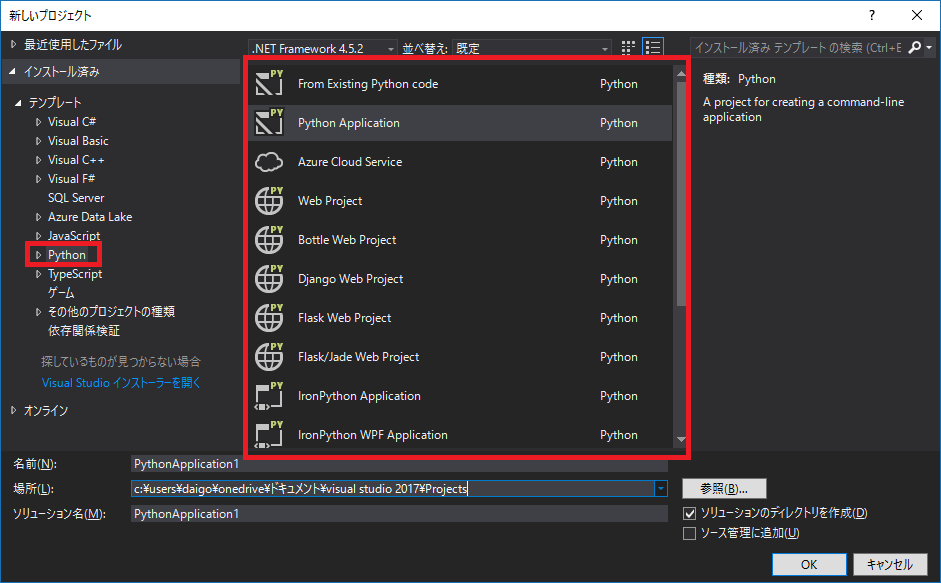Click the Python Application template icon
941x583 pixels.
[269, 122]
